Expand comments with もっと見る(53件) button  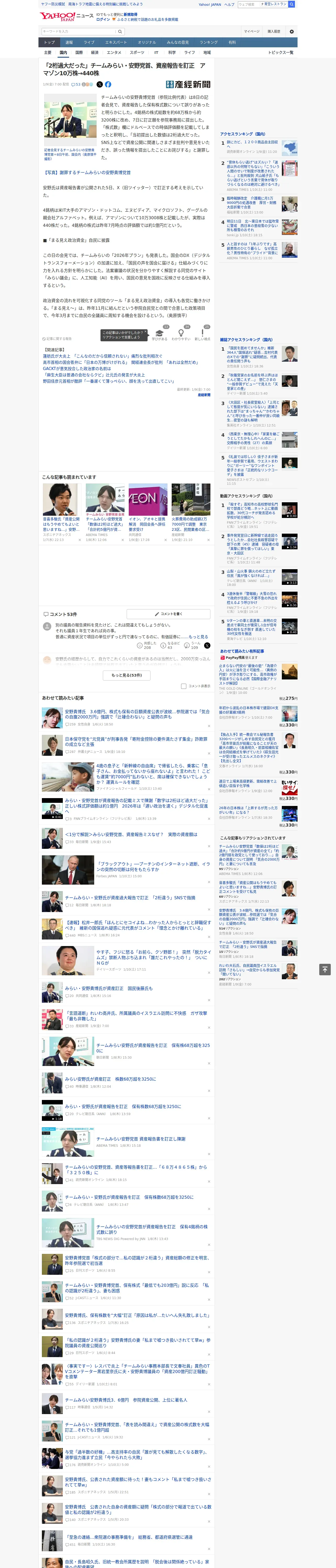click(x=127, y=675)
